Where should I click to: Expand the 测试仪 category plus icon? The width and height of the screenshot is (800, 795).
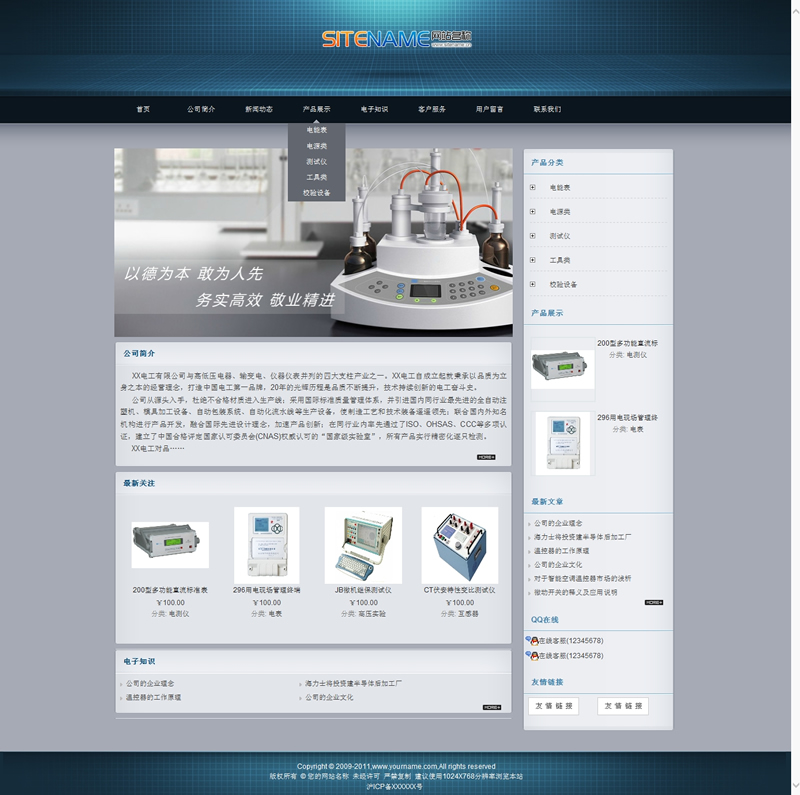tap(532, 236)
